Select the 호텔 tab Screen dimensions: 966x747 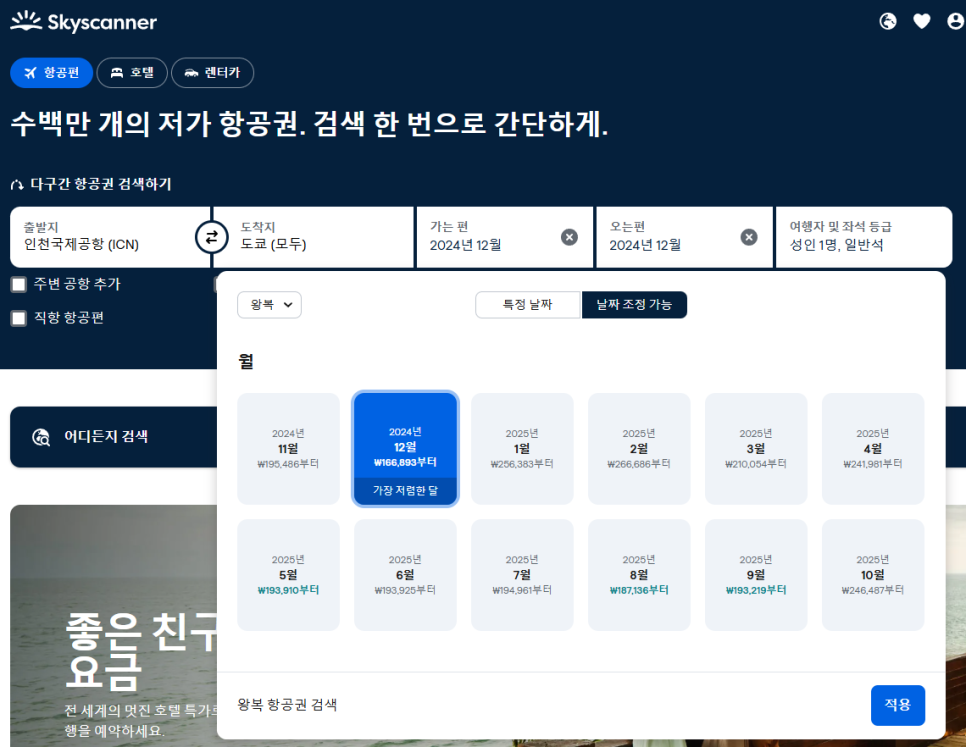132,73
